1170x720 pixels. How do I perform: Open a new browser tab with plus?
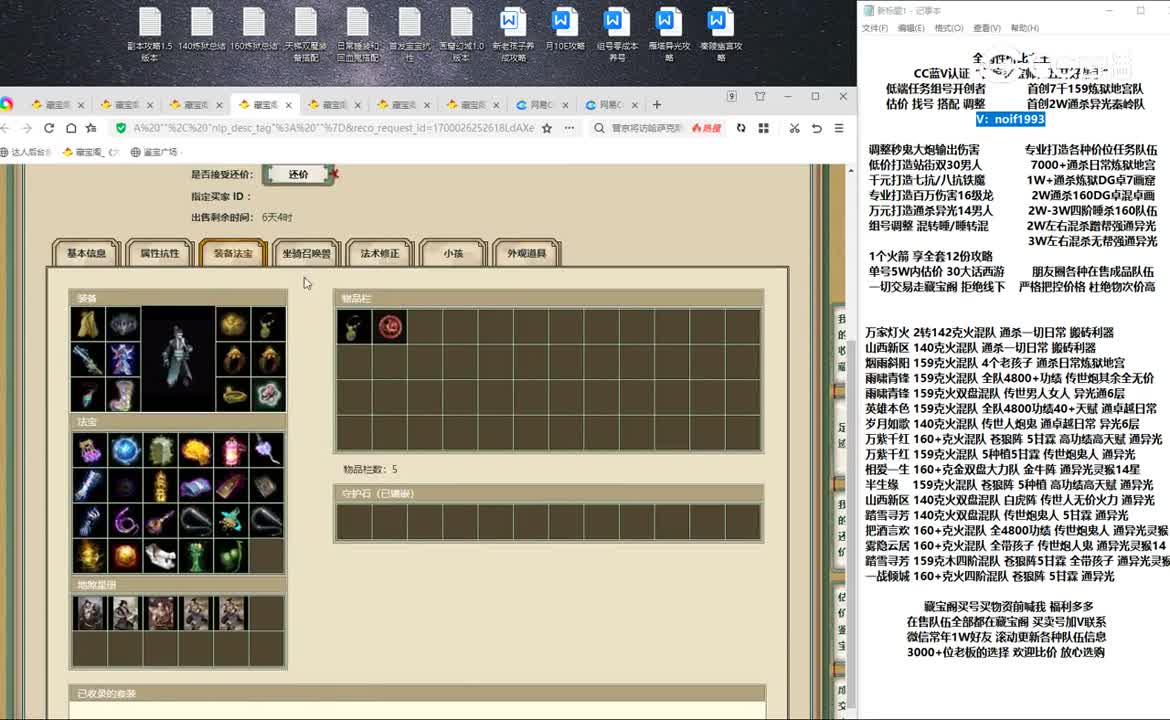pyautogui.click(x=657, y=104)
